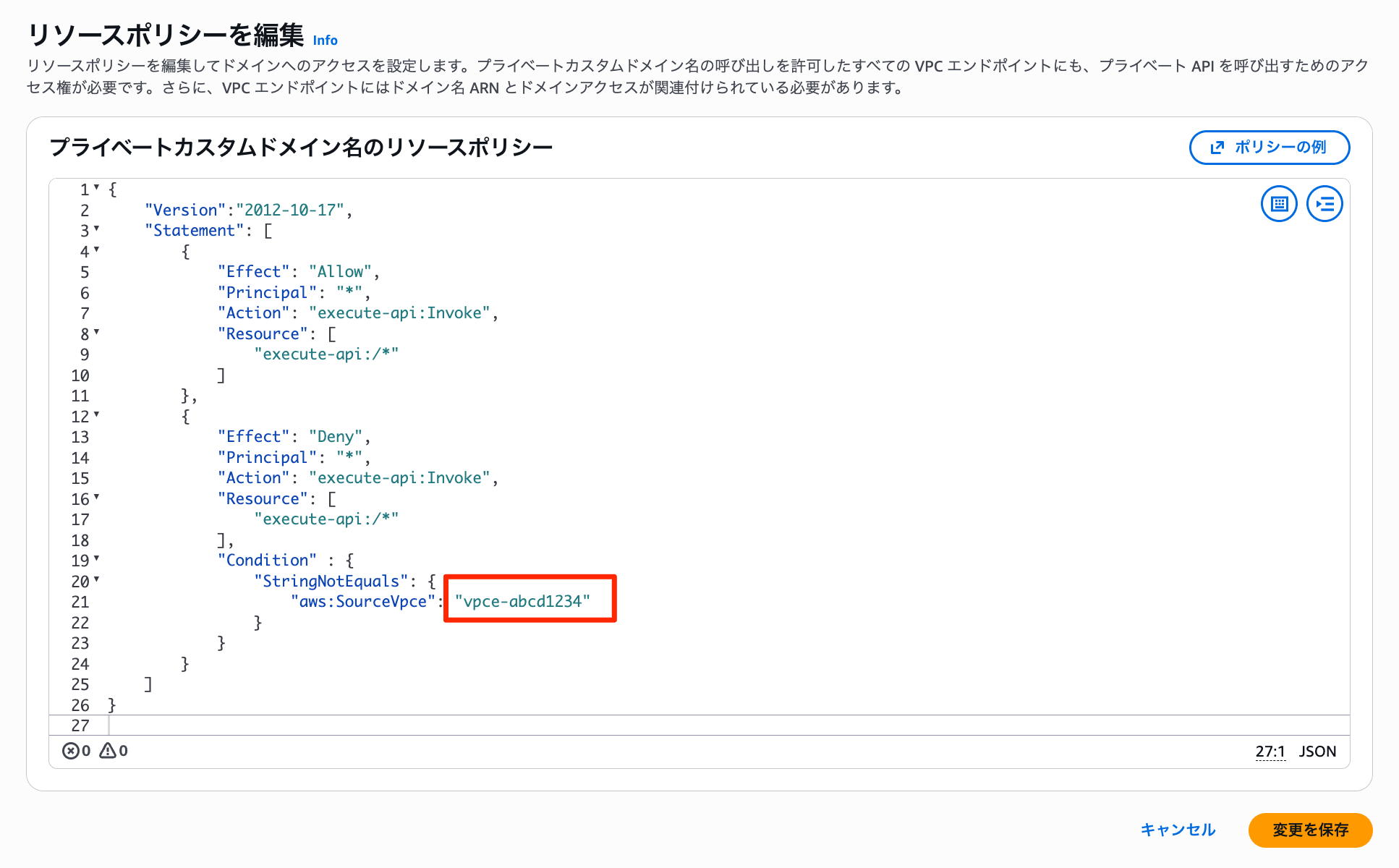Collapse the fold arrow on line 4

(x=96, y=250)
